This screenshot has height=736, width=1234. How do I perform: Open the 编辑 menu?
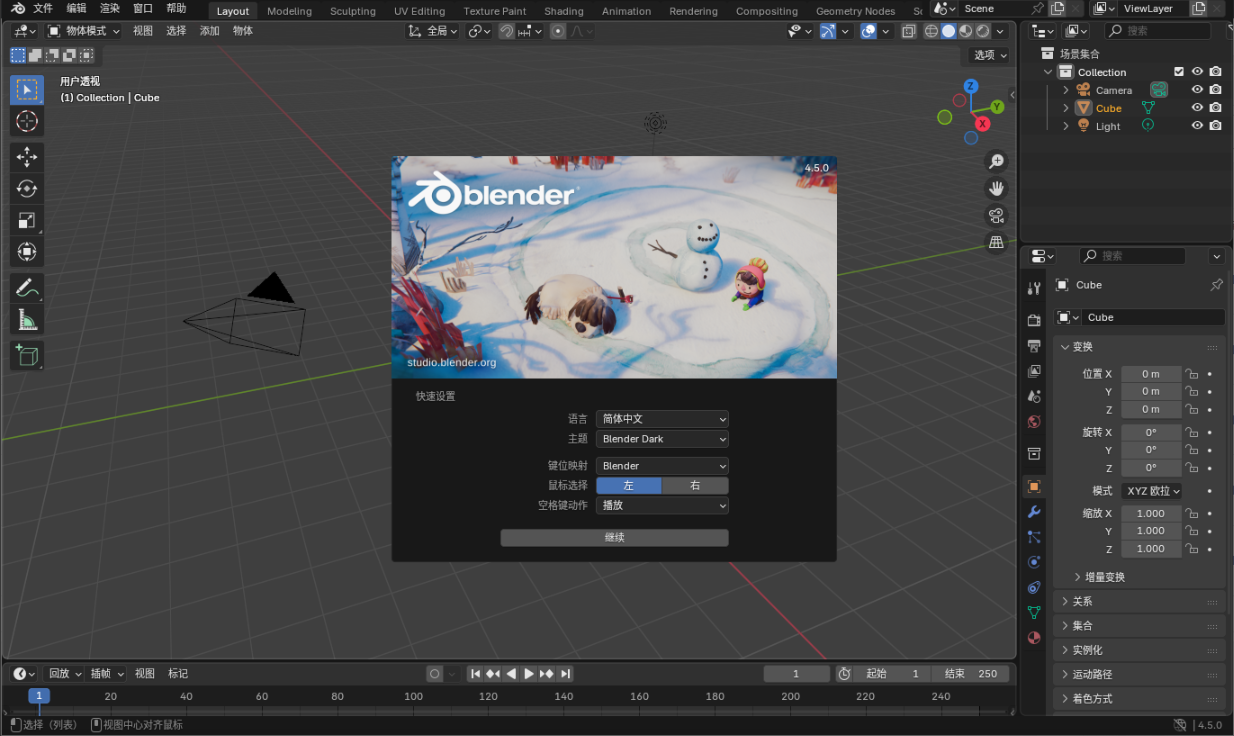tap(76, 9)
